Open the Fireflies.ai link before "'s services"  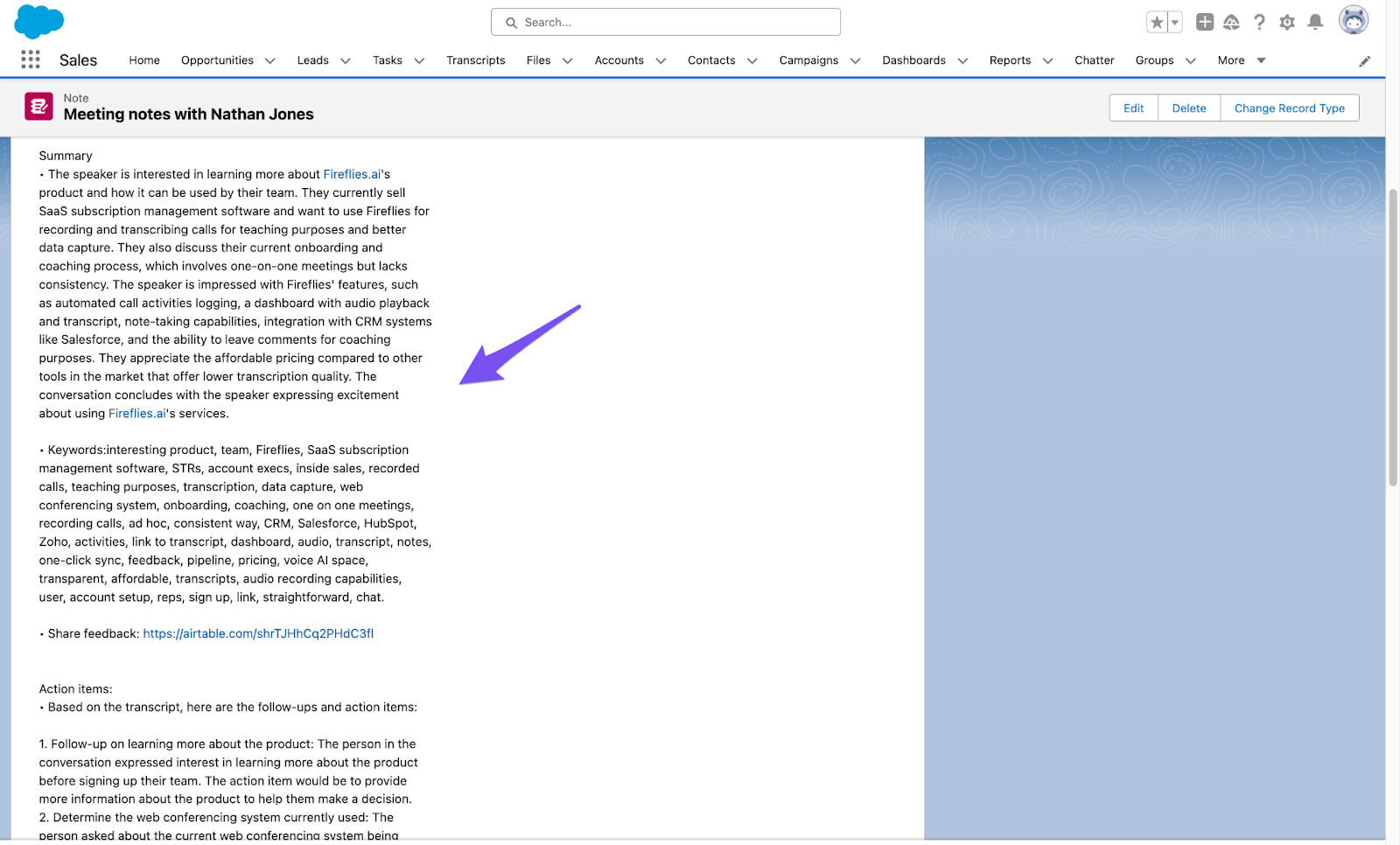[x=137, y=413]
